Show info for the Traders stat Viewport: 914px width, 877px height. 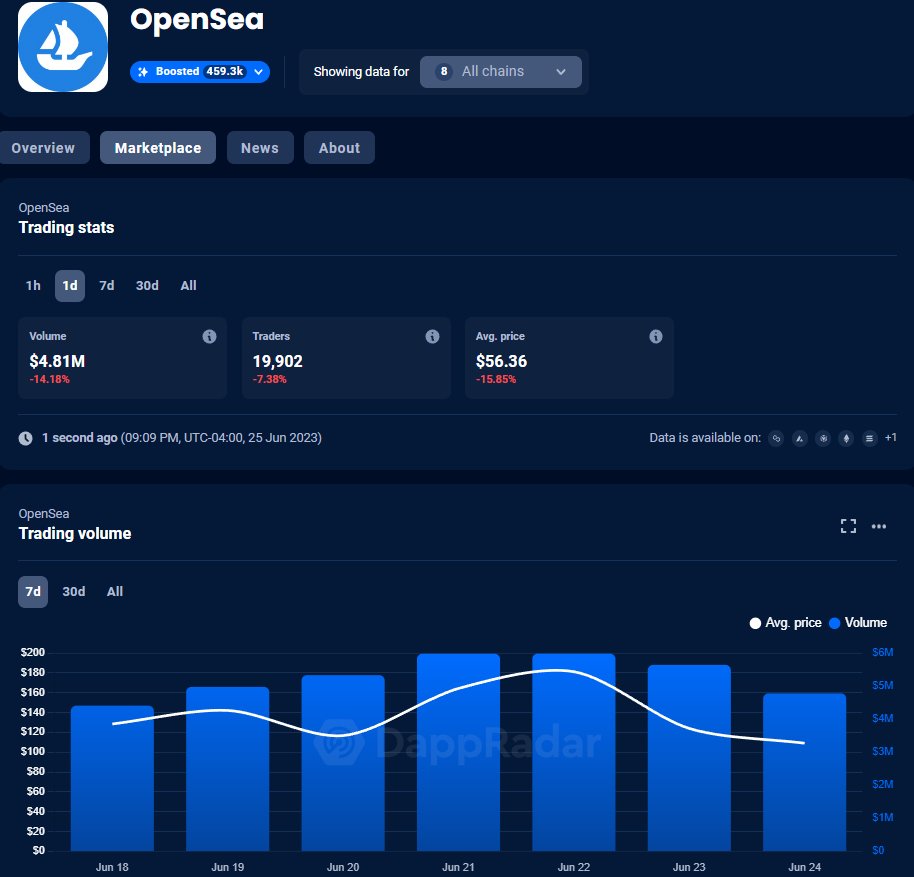click(433, 336)
